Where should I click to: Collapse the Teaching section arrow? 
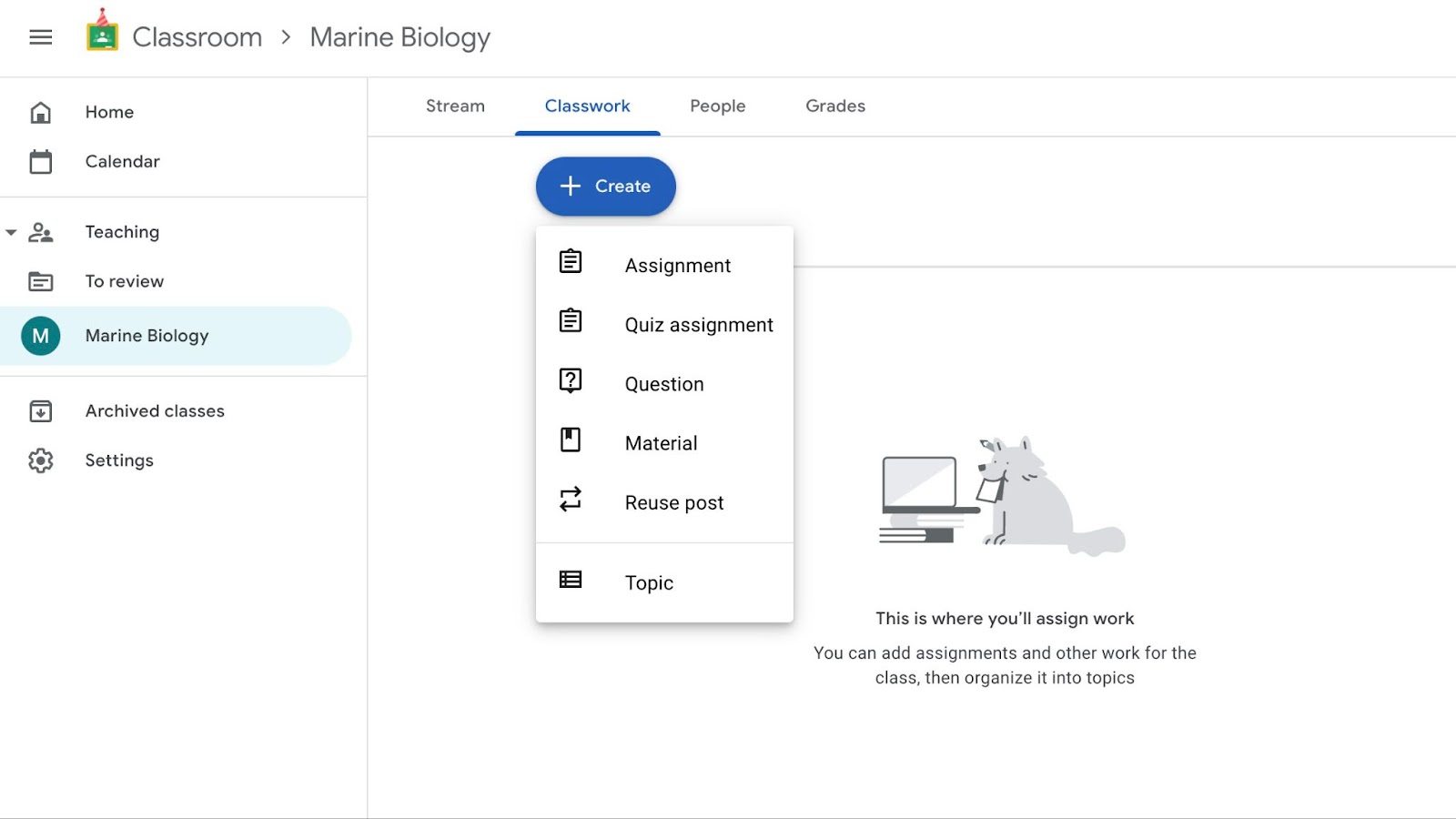11,233
